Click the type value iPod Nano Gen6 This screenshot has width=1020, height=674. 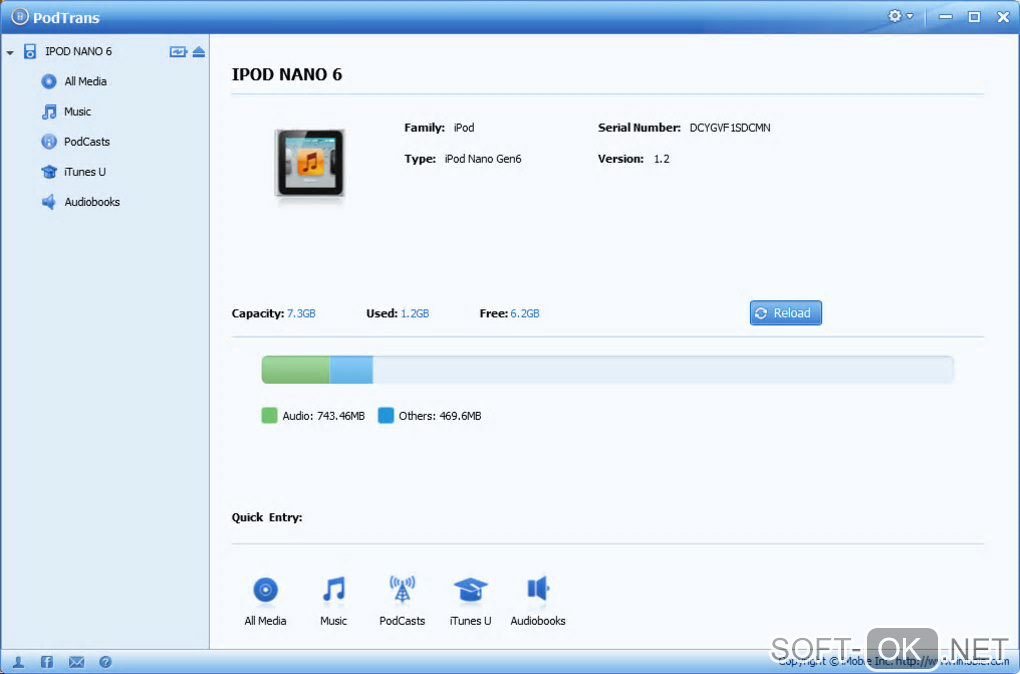pos(483,159)
